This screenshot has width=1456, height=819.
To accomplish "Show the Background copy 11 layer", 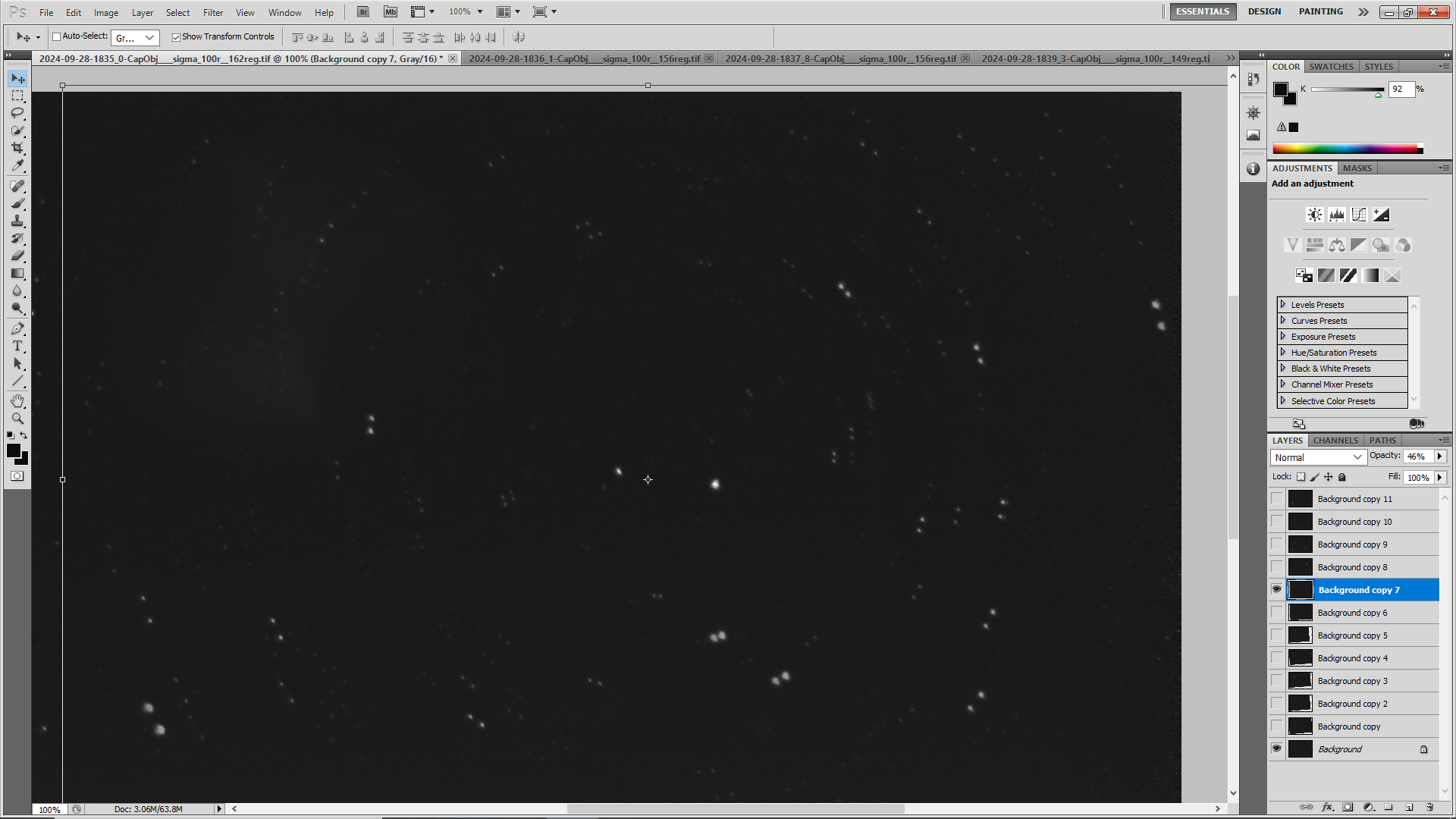I will tap(1277, 498).
